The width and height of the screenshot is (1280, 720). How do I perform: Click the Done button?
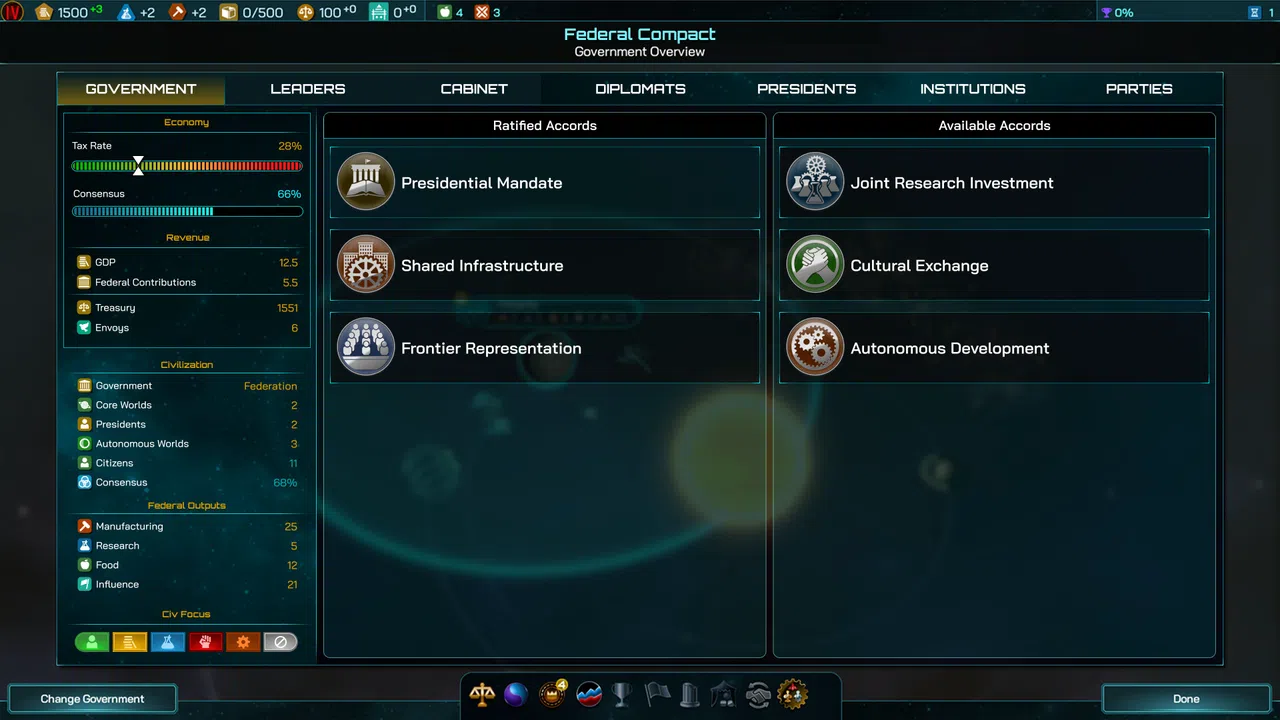(1186, 699)
